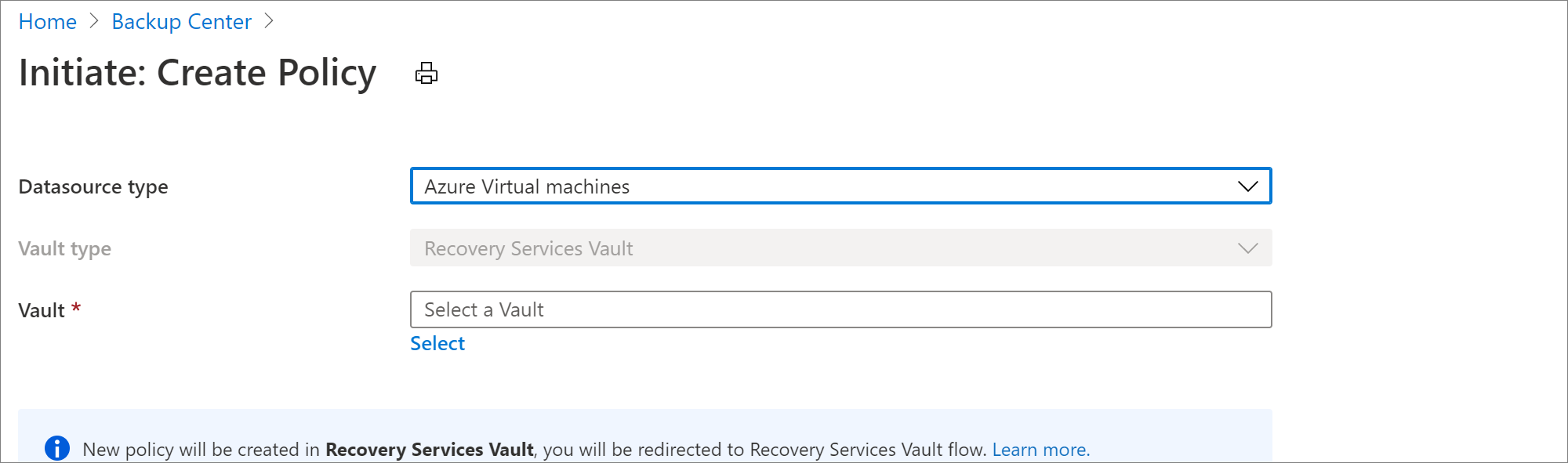Click the disabled Vault type dropdown chevron
This screenshot has width=1568, height=463.
[x=1249, y=248]
